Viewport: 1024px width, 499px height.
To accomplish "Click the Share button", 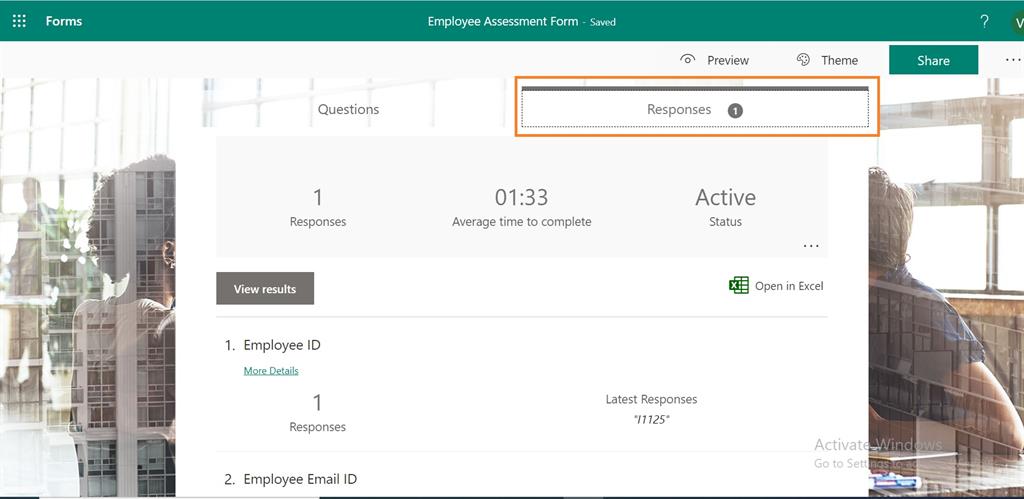I will tap(933, 60).
